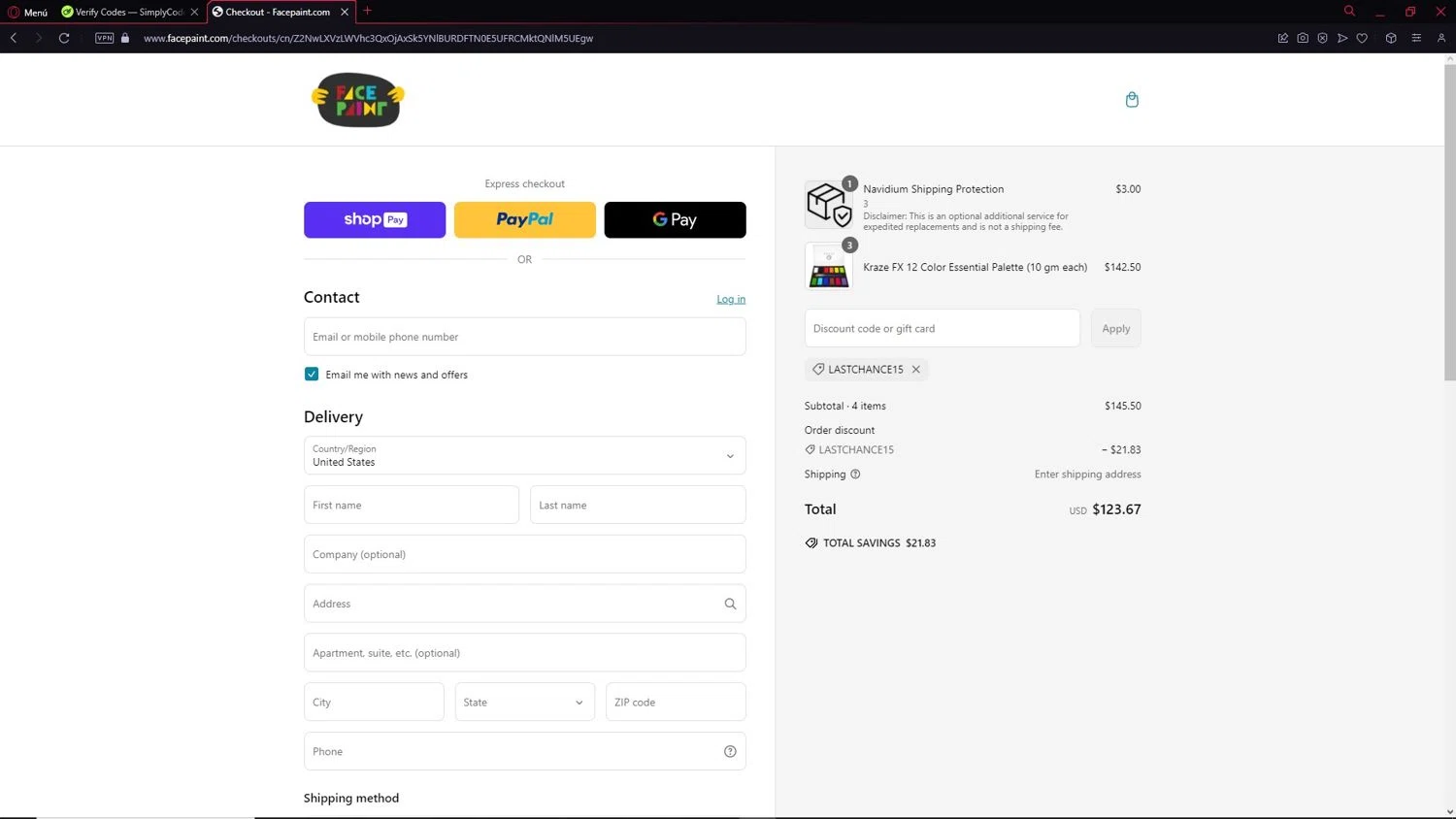Pay with Google Pay button

676,220
